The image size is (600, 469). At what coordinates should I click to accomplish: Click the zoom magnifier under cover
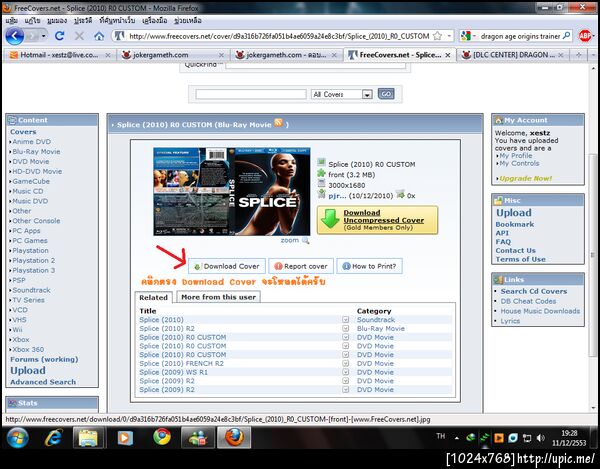[x=305, y=240]
